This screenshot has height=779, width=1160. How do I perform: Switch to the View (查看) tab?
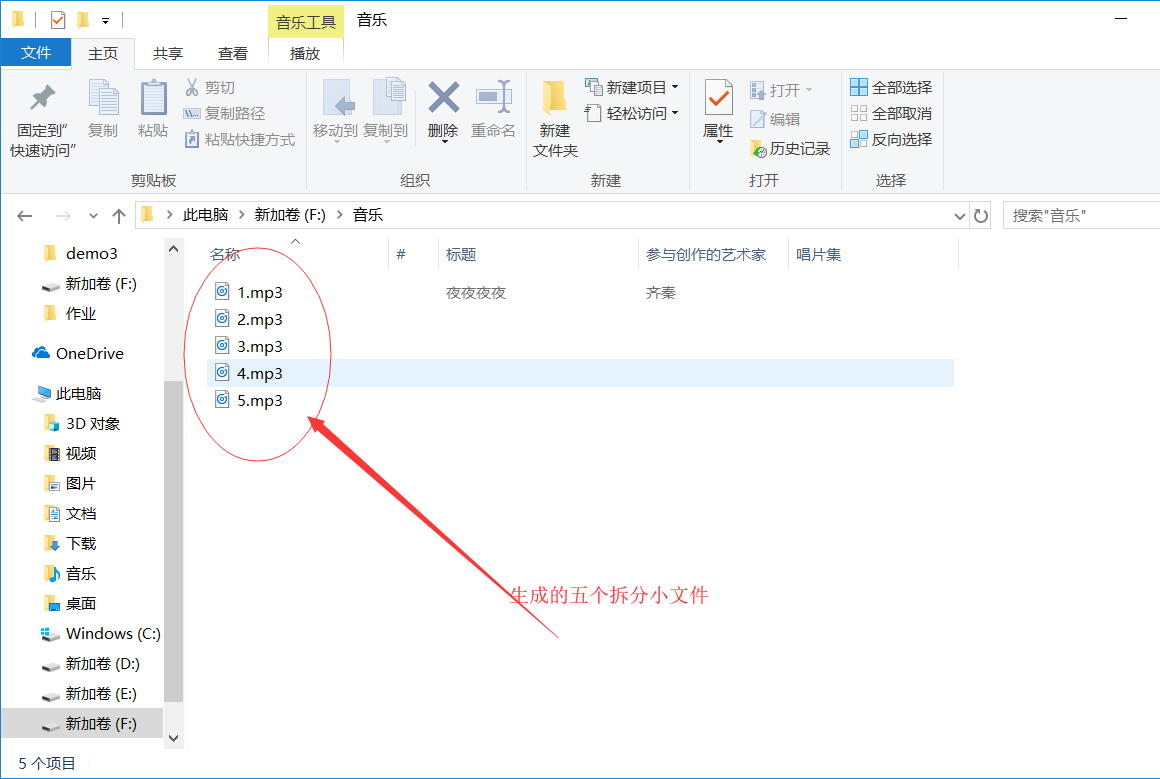click(233, 53)
